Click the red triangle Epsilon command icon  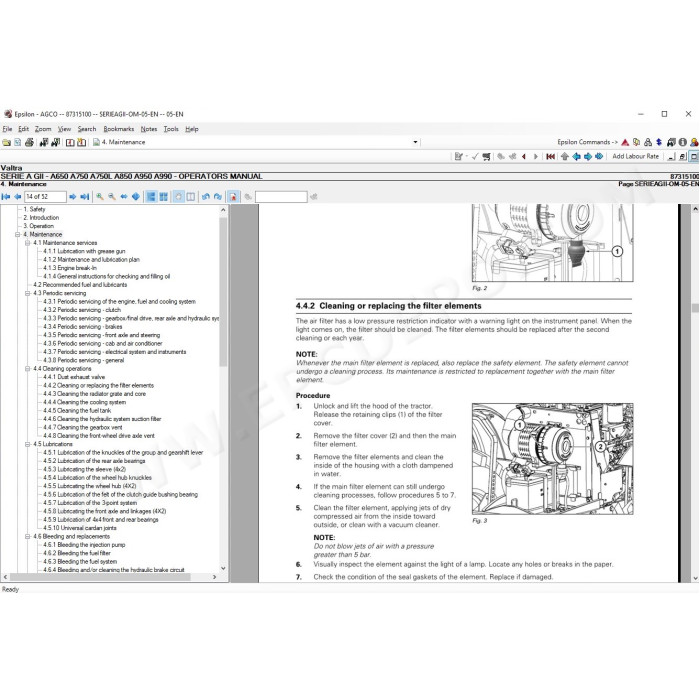point(625,142)
